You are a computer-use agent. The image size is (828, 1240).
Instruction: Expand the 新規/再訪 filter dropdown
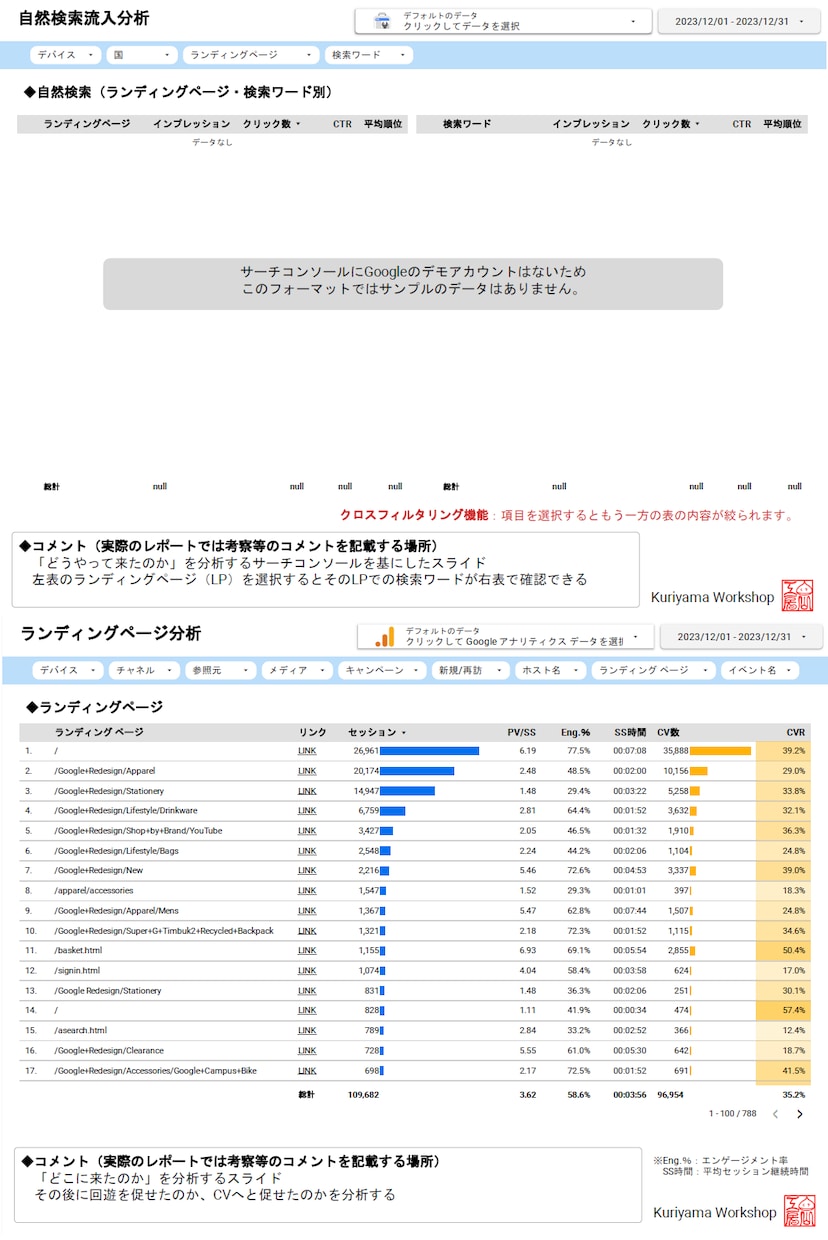tap(471, 670)
